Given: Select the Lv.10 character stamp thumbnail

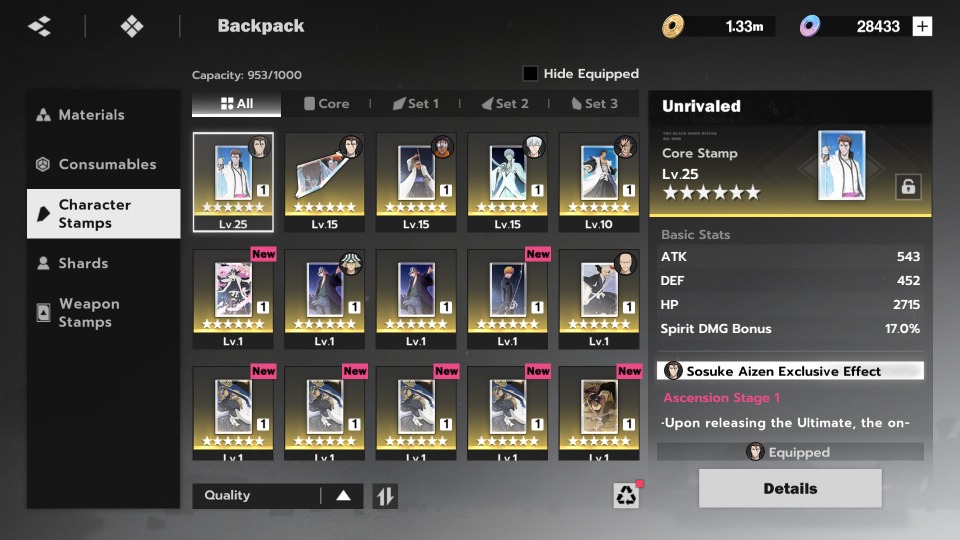Looking at the screenshot, I should (x=599, y=182).
